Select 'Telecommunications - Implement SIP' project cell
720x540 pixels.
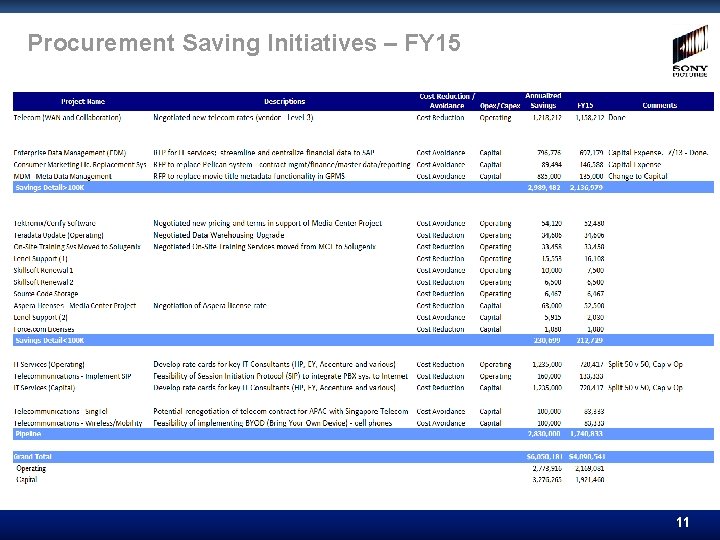click(x=73, y=376)
